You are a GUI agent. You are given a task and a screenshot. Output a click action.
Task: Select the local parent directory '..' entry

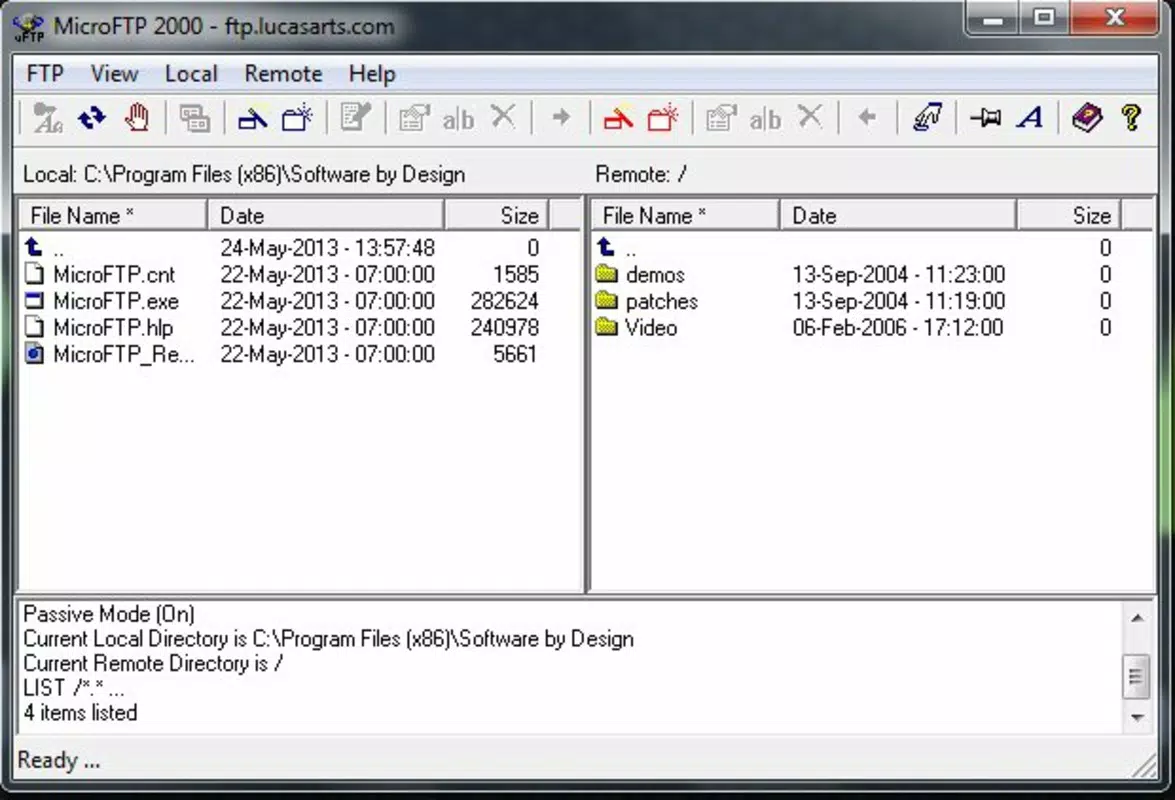[283, 247]
